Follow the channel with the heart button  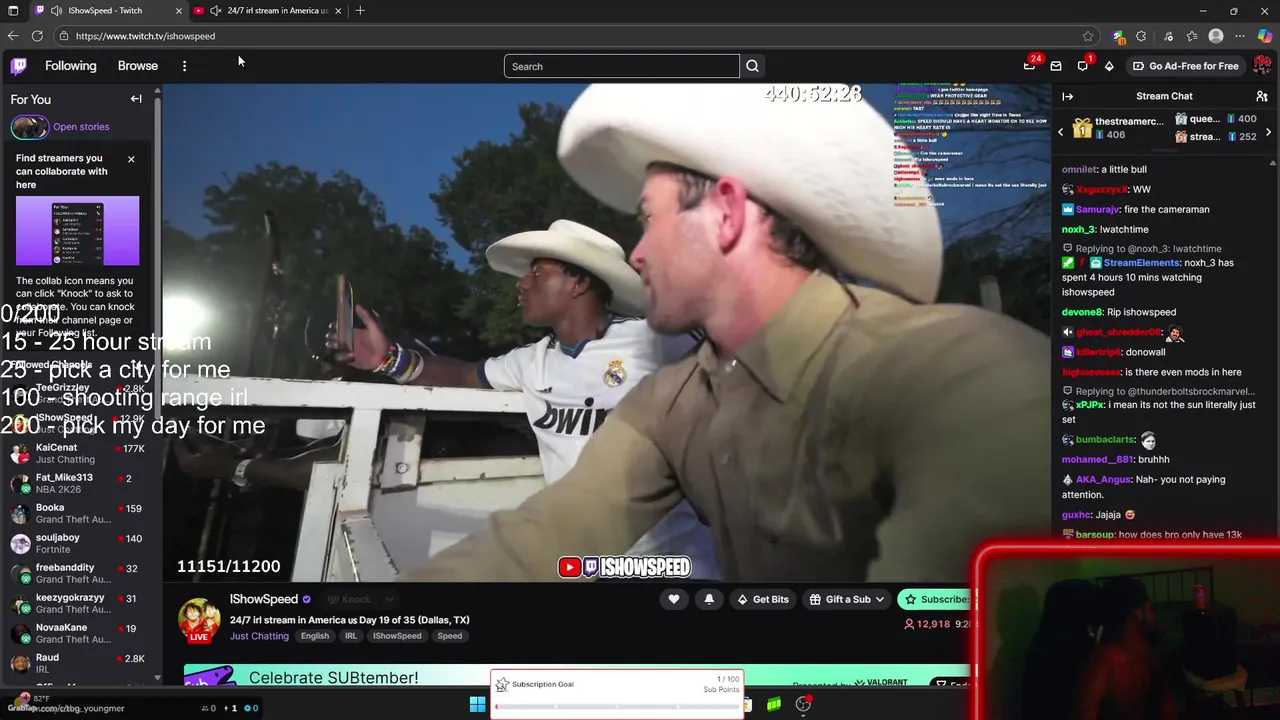click(x=674, y=599)
